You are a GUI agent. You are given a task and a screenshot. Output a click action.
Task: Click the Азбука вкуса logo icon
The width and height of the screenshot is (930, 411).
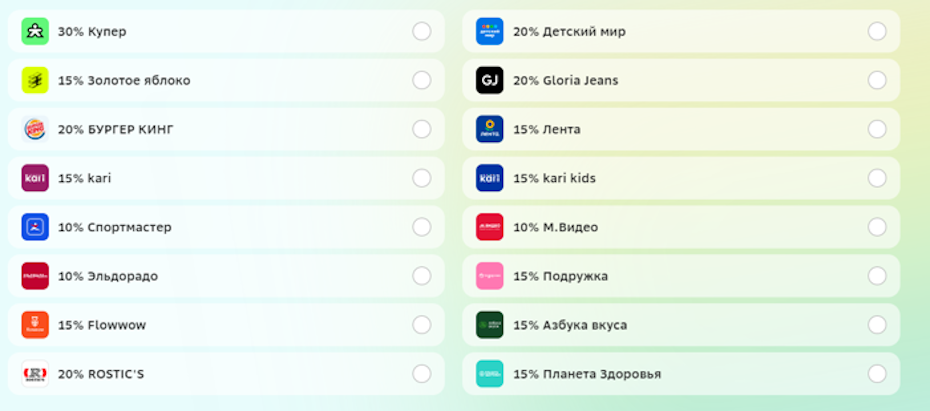tap(490, 325)
